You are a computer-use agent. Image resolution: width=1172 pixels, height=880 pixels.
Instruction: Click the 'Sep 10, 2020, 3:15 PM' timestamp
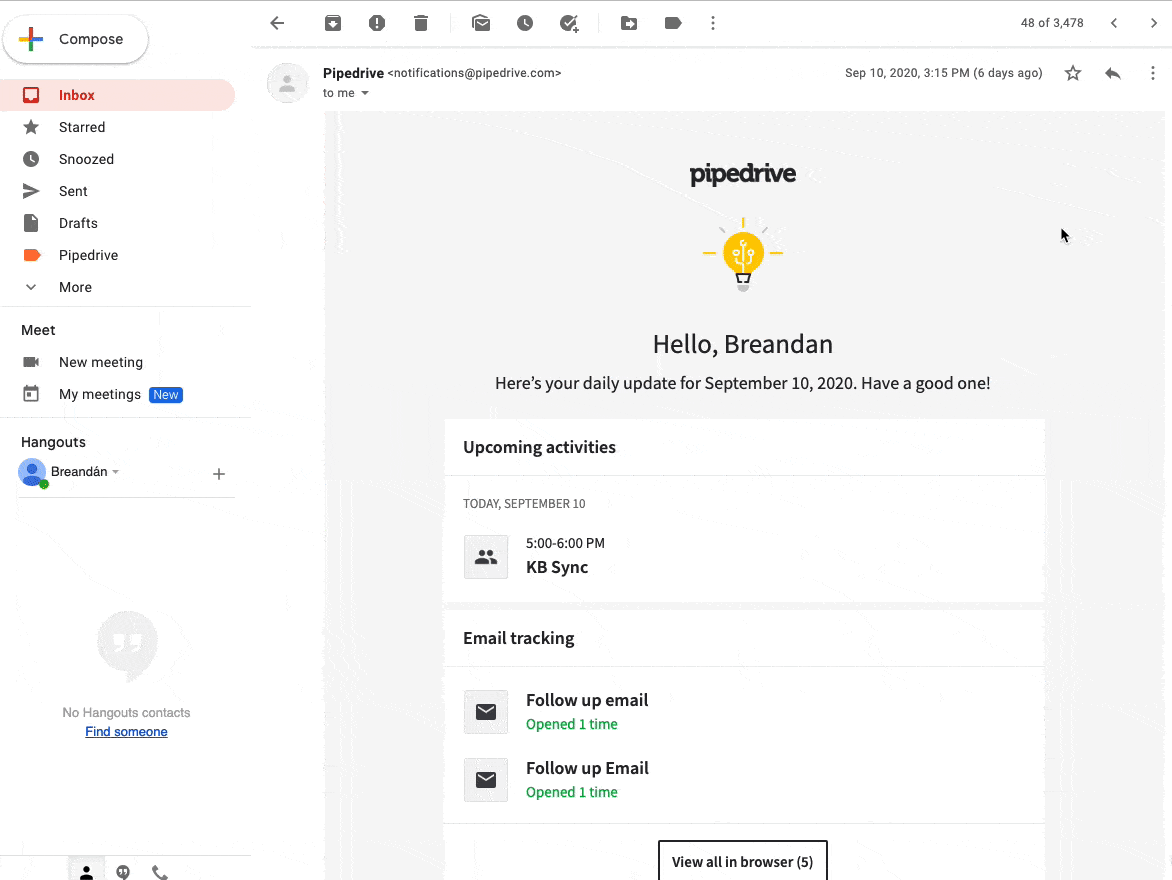tap(943, 73)
